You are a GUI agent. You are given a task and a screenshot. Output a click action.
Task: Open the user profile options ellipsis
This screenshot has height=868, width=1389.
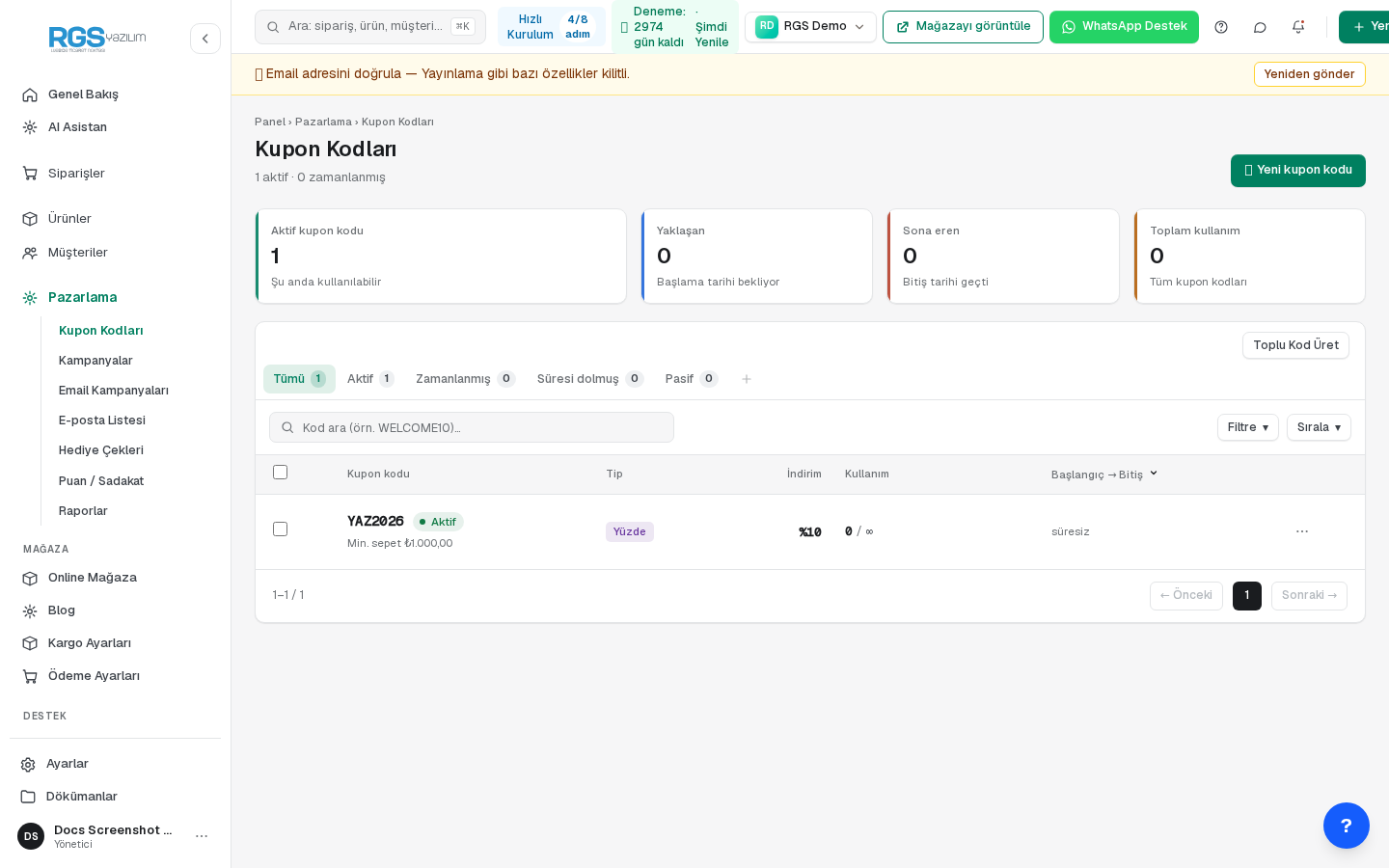(x=202, y=836)
